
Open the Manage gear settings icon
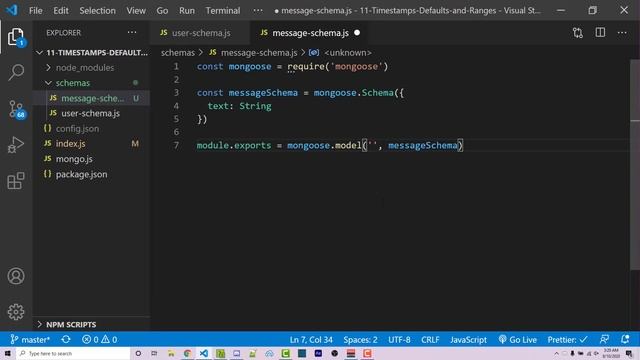point(16,312)
